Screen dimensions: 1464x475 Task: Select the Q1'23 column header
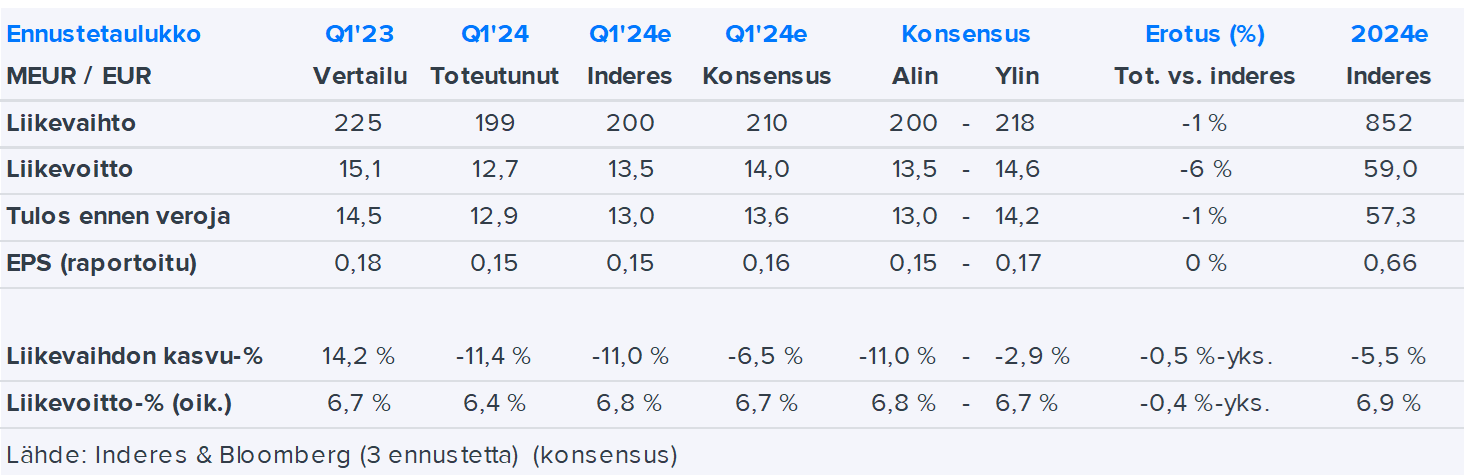359,34
